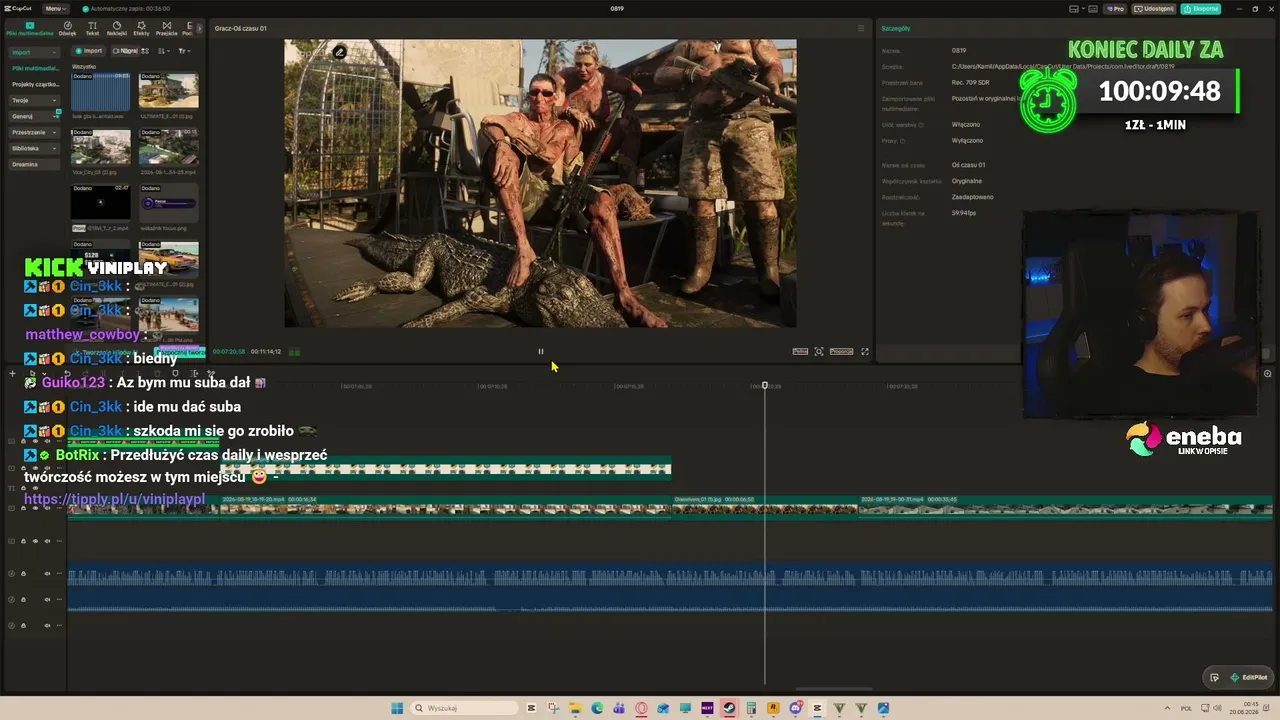Click the aspect ratio button under preview

[x=842, y=351]
